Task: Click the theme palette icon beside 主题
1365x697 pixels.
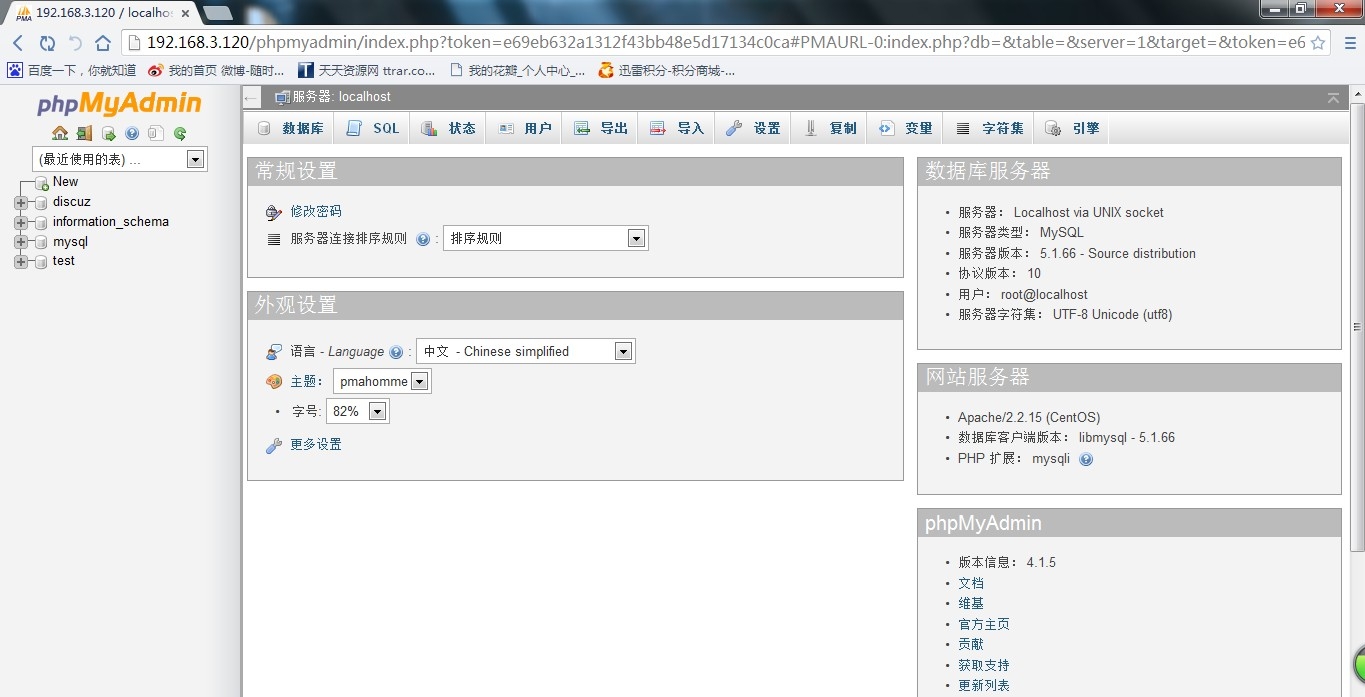Action: (274, 382)
